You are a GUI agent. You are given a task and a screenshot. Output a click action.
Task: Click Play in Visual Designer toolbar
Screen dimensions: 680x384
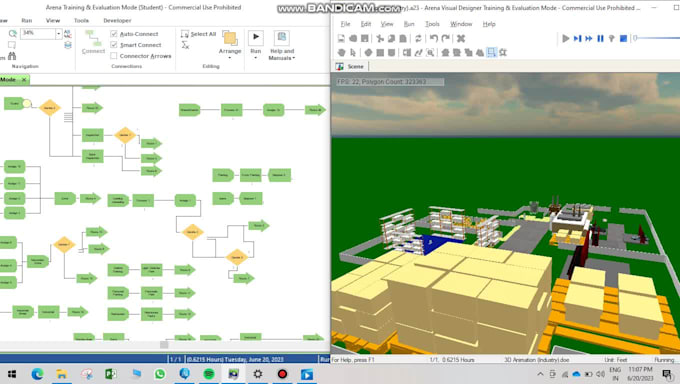coord(566,39)
